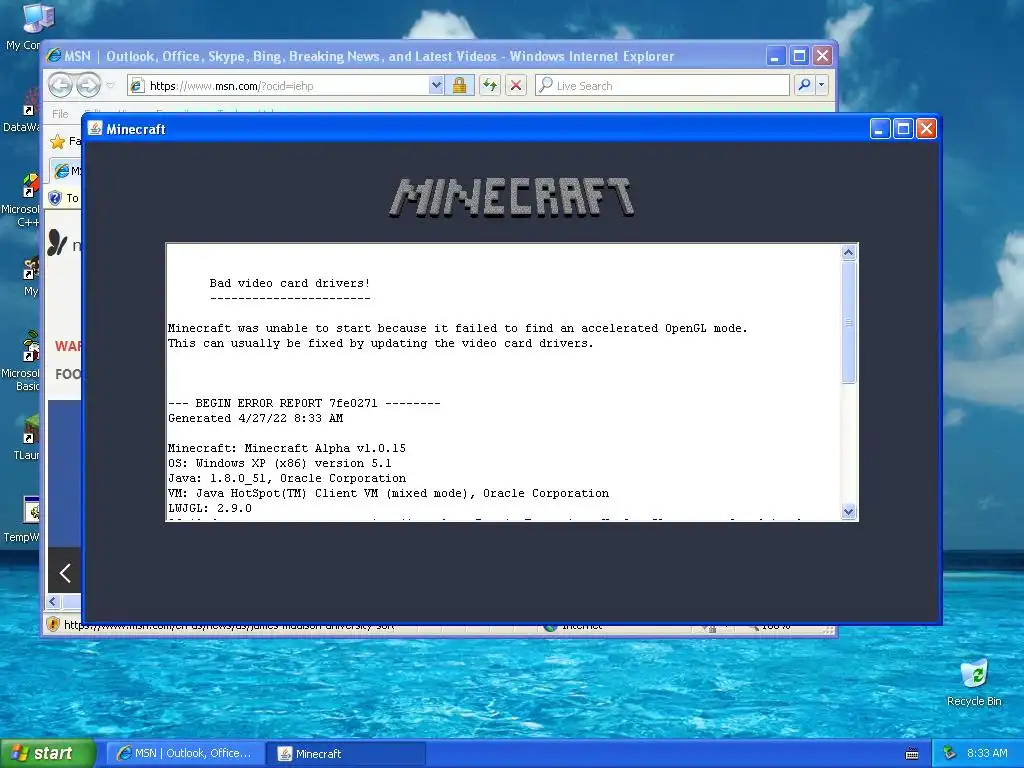Screen dimensions: 1024x768
Task: Click the system tray network icon
Action: [950, 753]
